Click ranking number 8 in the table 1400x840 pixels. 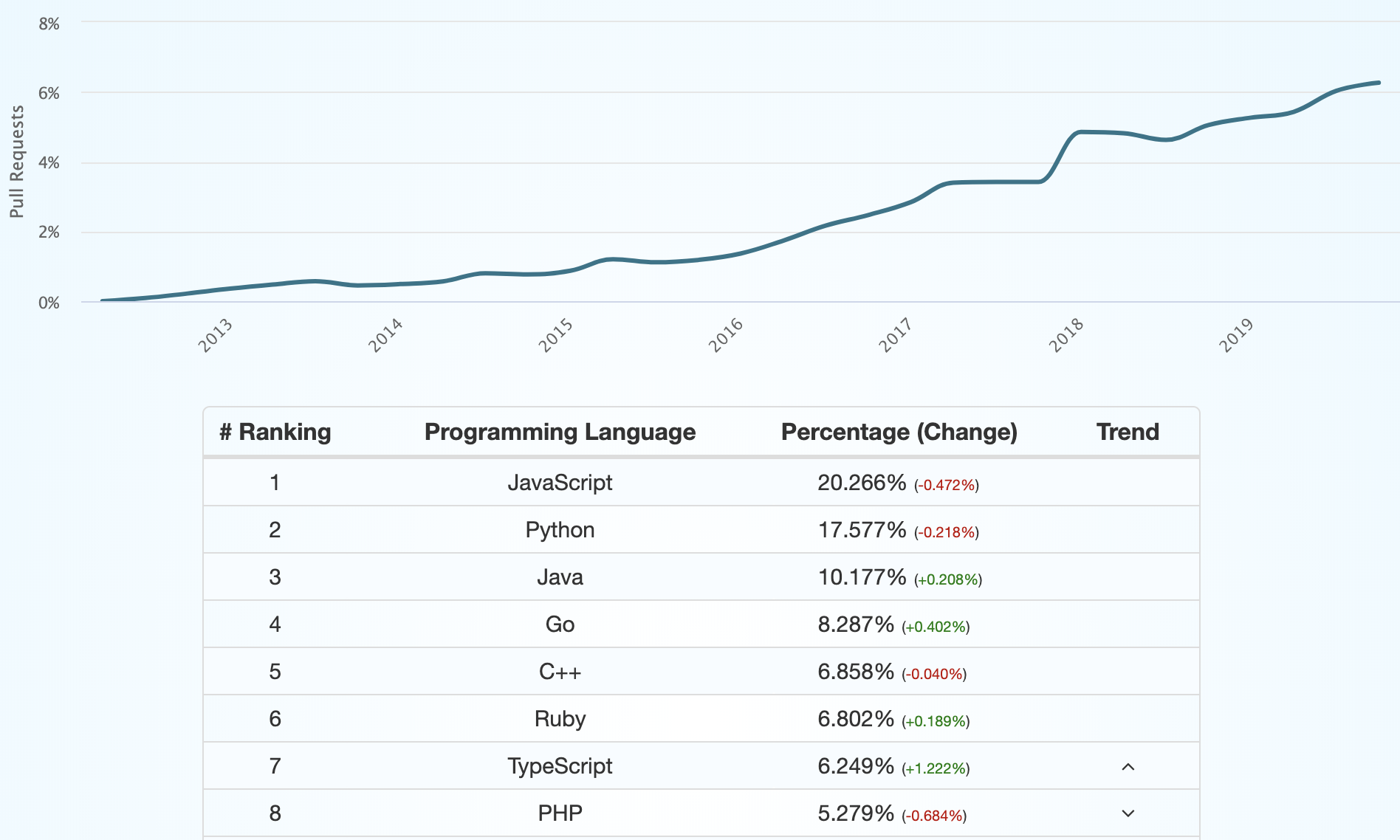[275, 813]
